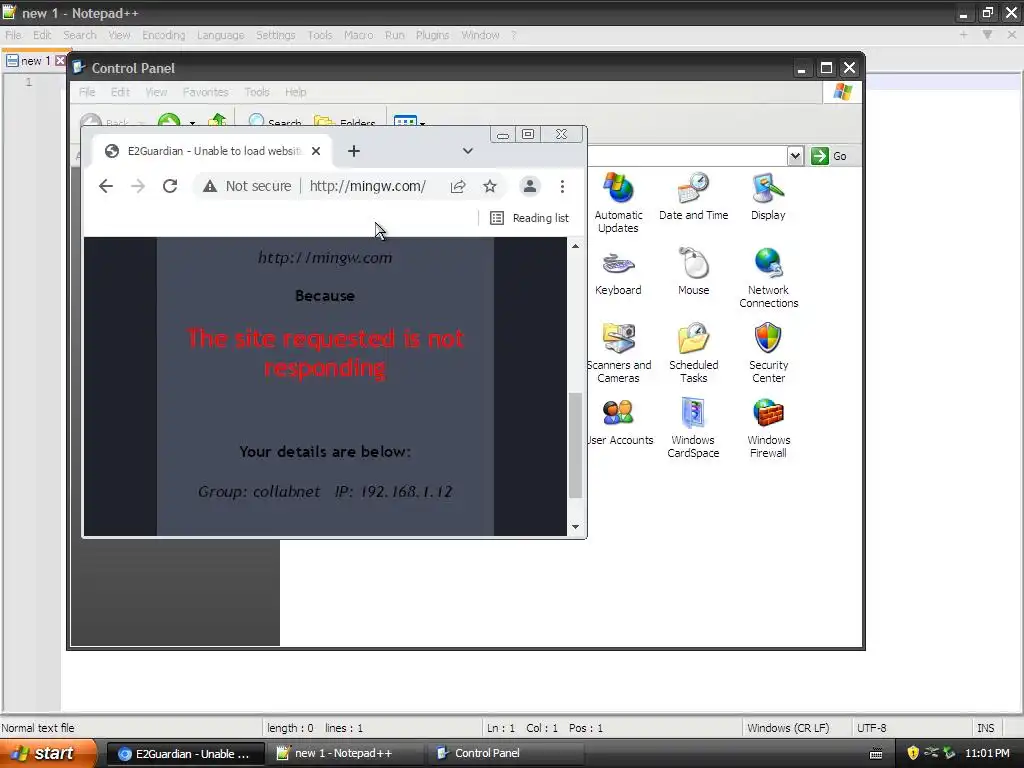Screen dimensions: 1024x768
Task: Open the Notepad++ Macro menu
Action: point(359,35)
